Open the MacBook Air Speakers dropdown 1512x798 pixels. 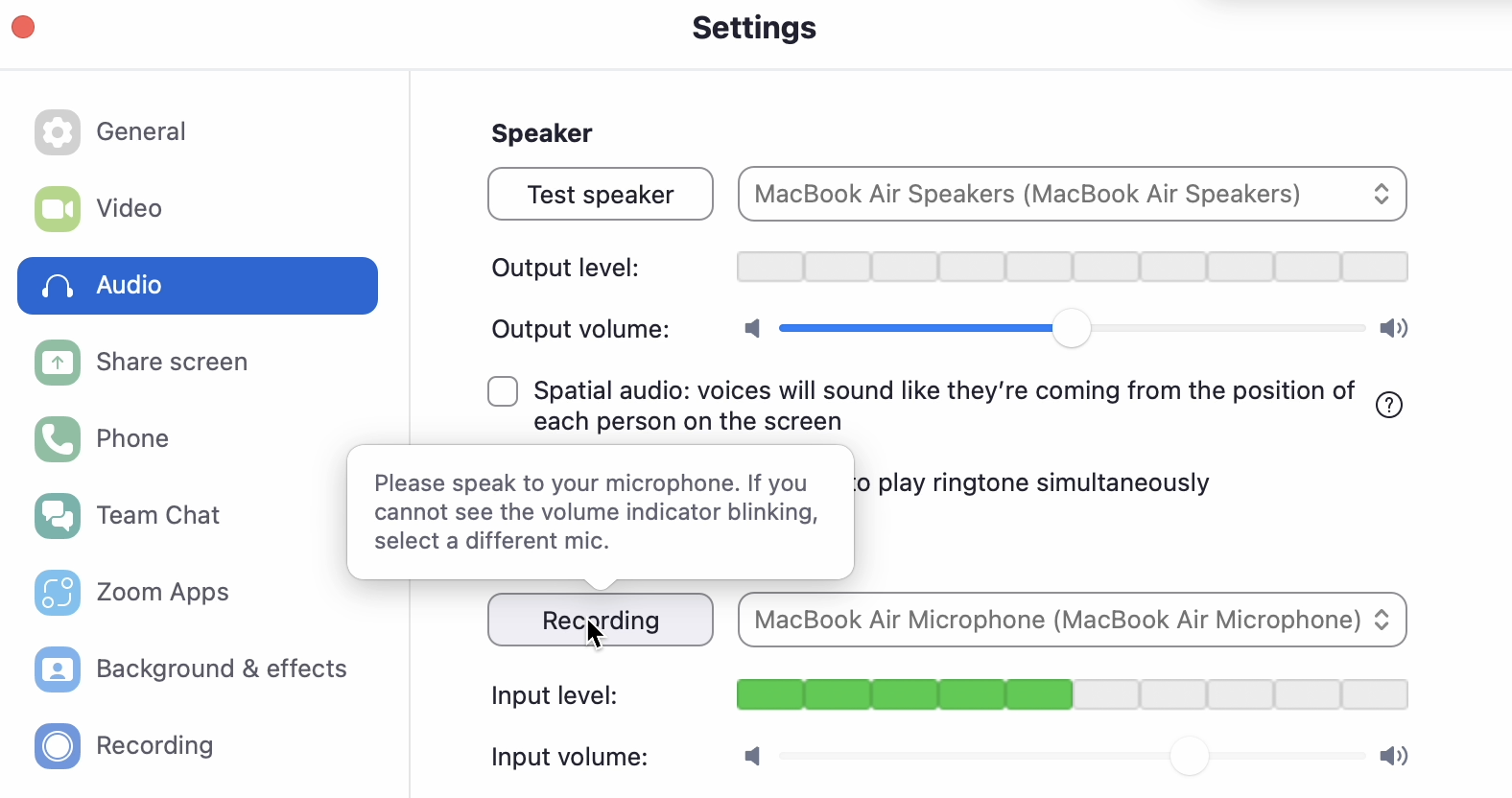1073,194
